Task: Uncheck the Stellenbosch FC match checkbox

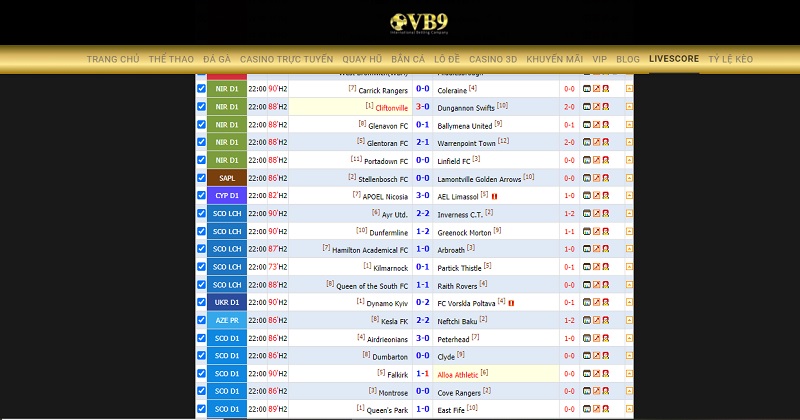Action: pos(202,178)
